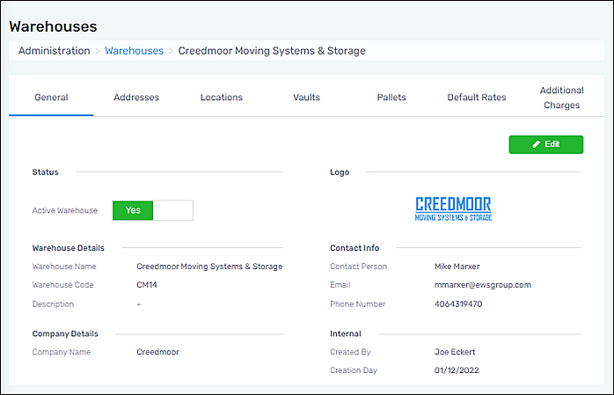Click the Creedmoor Moving Systems & Storage breadcrumb
Viewport: 614px width, 395px height.
coord(272,51)
